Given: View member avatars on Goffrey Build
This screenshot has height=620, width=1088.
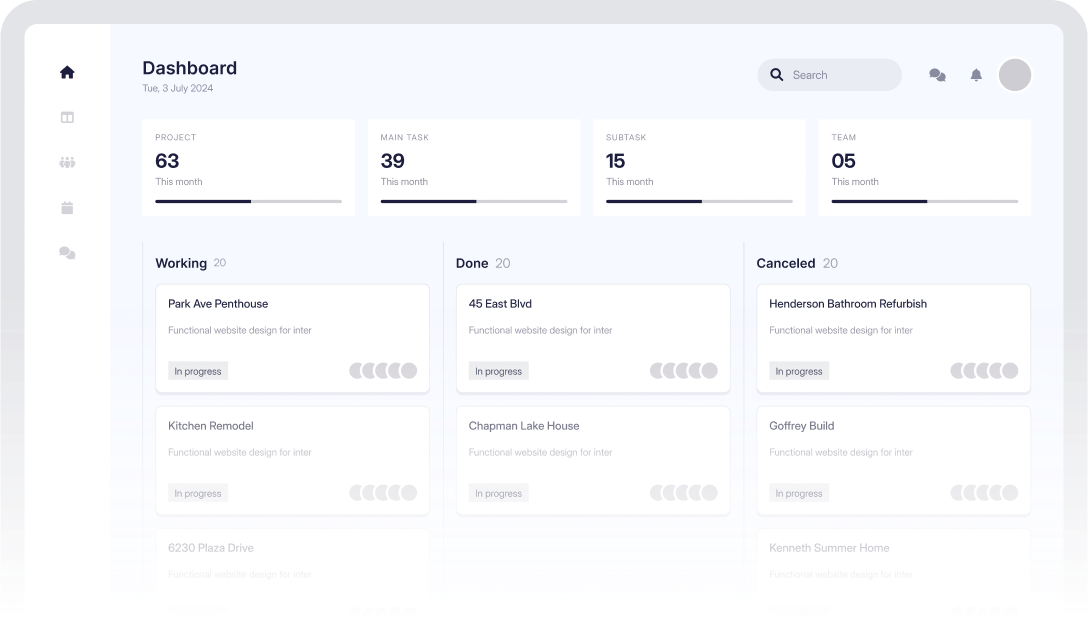Looking at the screenshot, I should 984,493.
